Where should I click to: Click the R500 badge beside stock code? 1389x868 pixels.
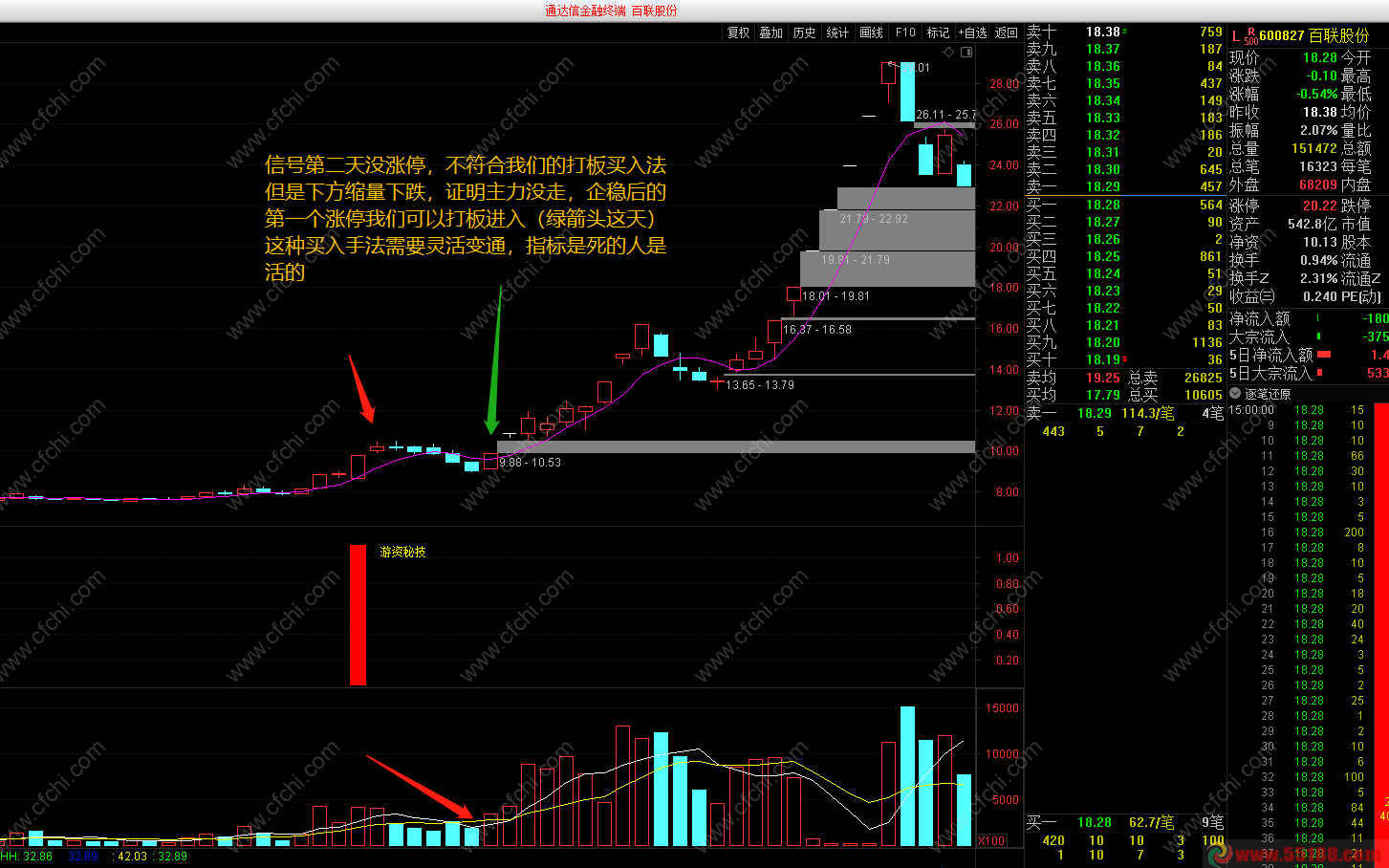(x=1250, y=36)
